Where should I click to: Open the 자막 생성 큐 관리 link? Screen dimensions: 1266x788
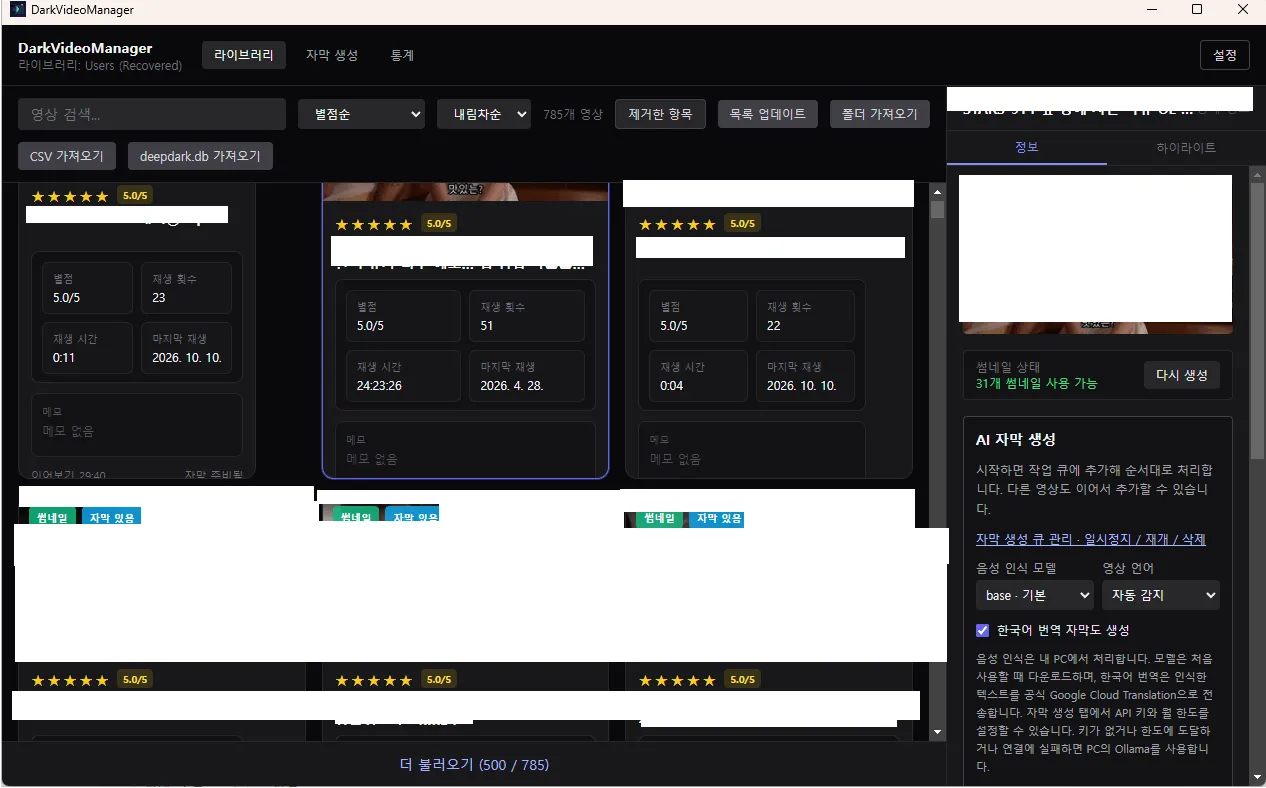click(x=1091, y=539)
